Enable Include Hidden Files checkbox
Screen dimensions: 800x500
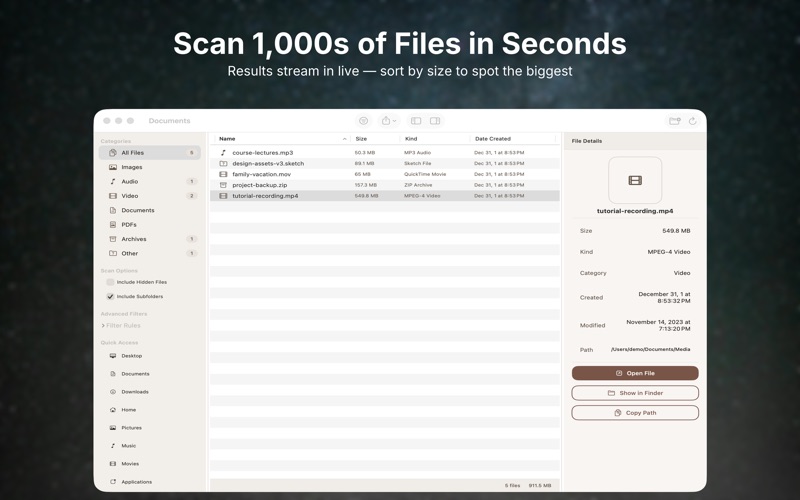click(110, 282)
